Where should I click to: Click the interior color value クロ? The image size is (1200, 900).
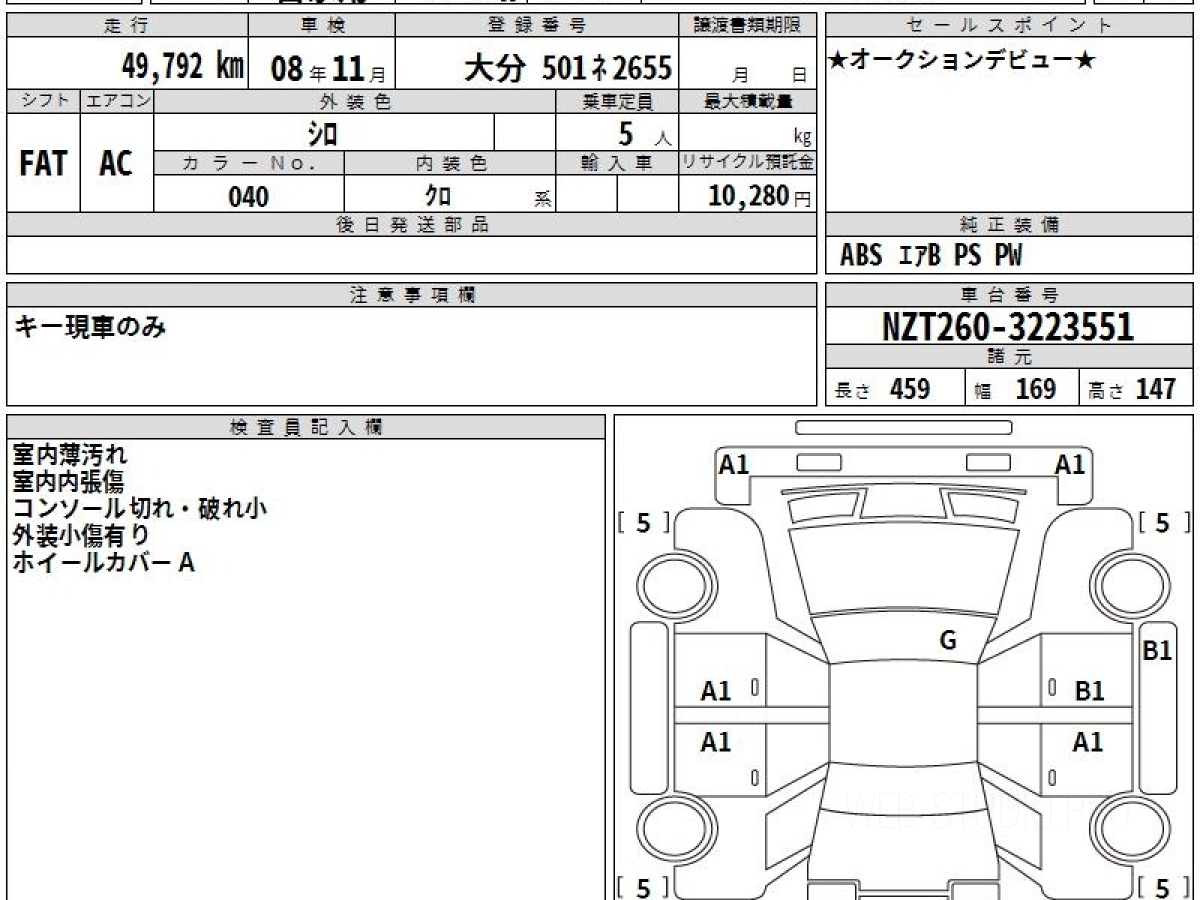[x=438, y=195]
